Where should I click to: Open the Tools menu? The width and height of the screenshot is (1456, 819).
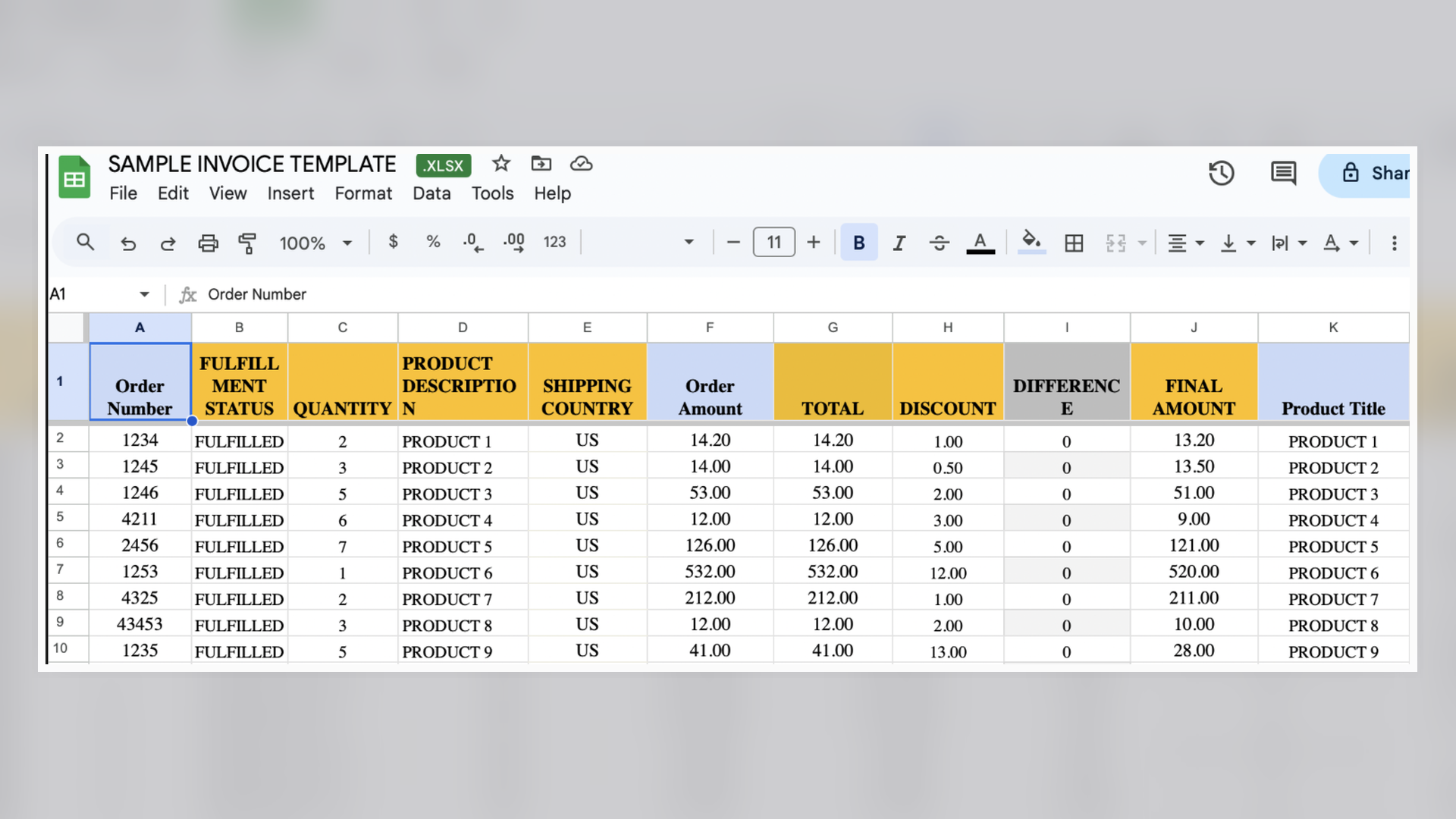(x=492, y=193)
